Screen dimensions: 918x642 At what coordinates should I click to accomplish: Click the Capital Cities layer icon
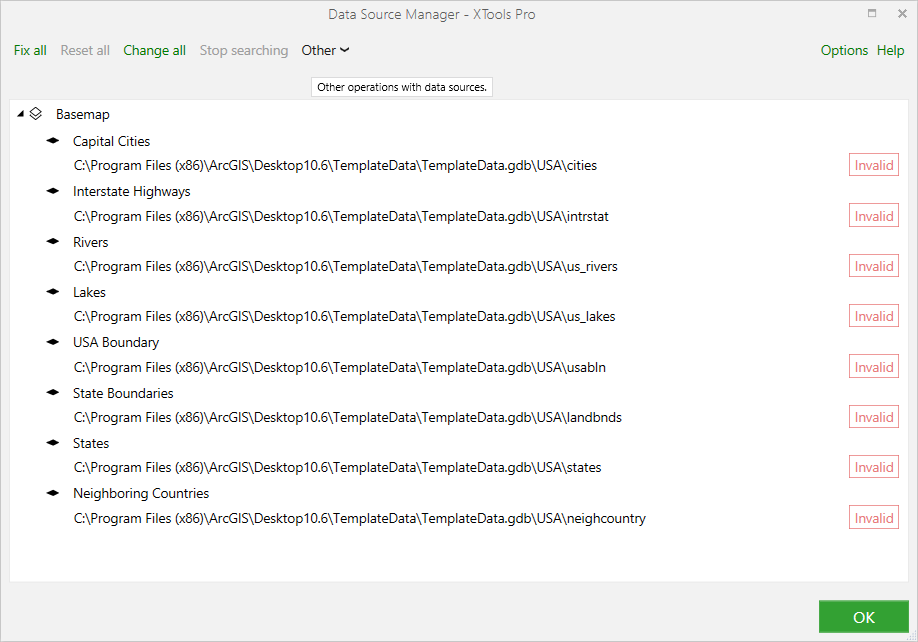53,140
